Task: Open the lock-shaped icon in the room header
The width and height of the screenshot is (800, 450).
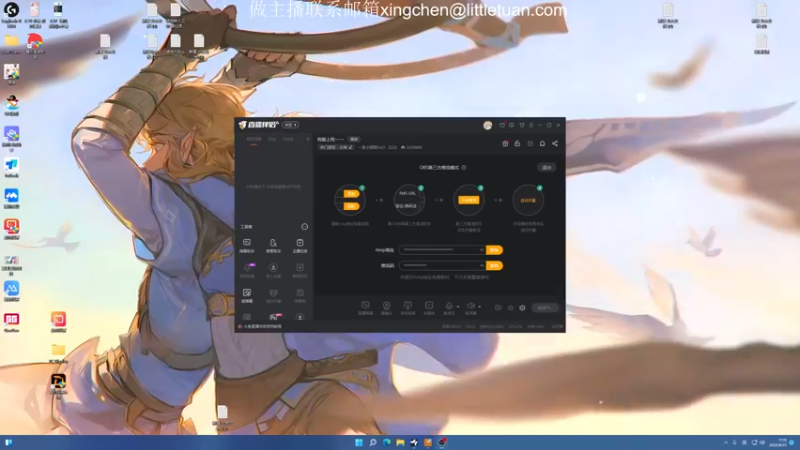Action: pyautogui.click(x=517, y=144)
